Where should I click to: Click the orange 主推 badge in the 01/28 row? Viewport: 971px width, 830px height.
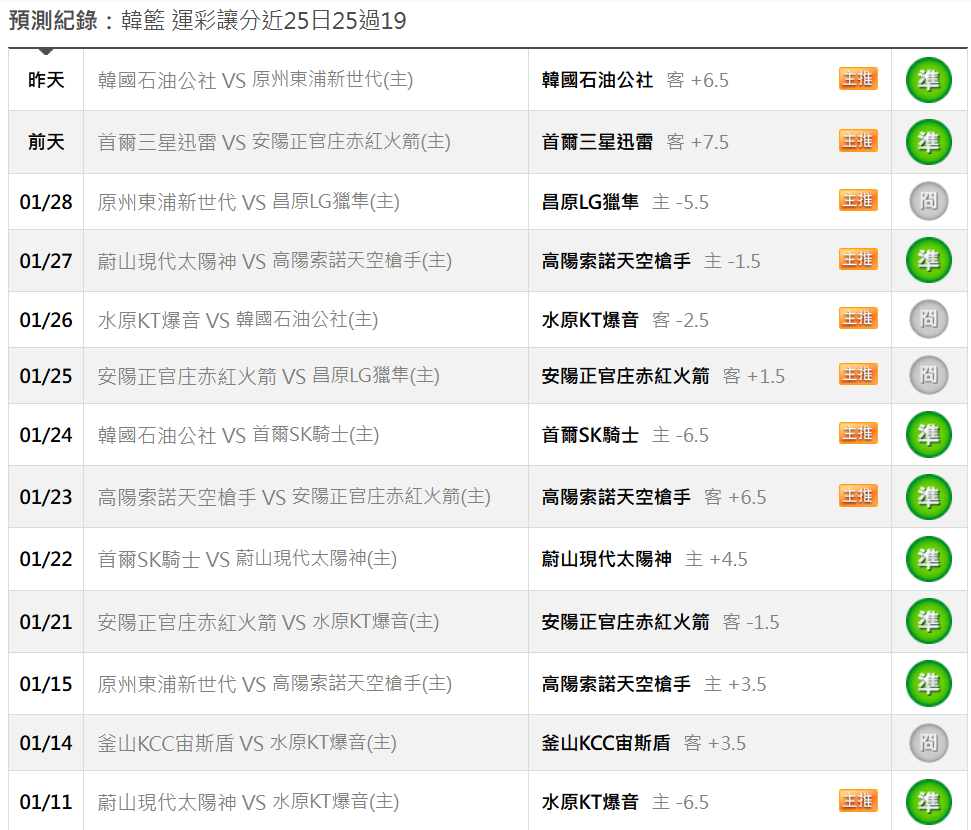coord(858,201)
